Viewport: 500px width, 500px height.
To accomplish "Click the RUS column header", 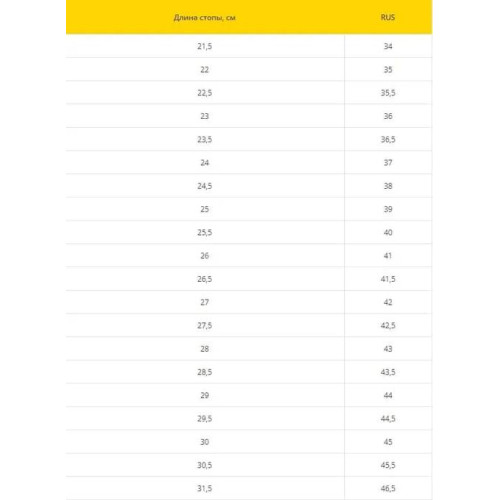I will click(x=388, y=17).
